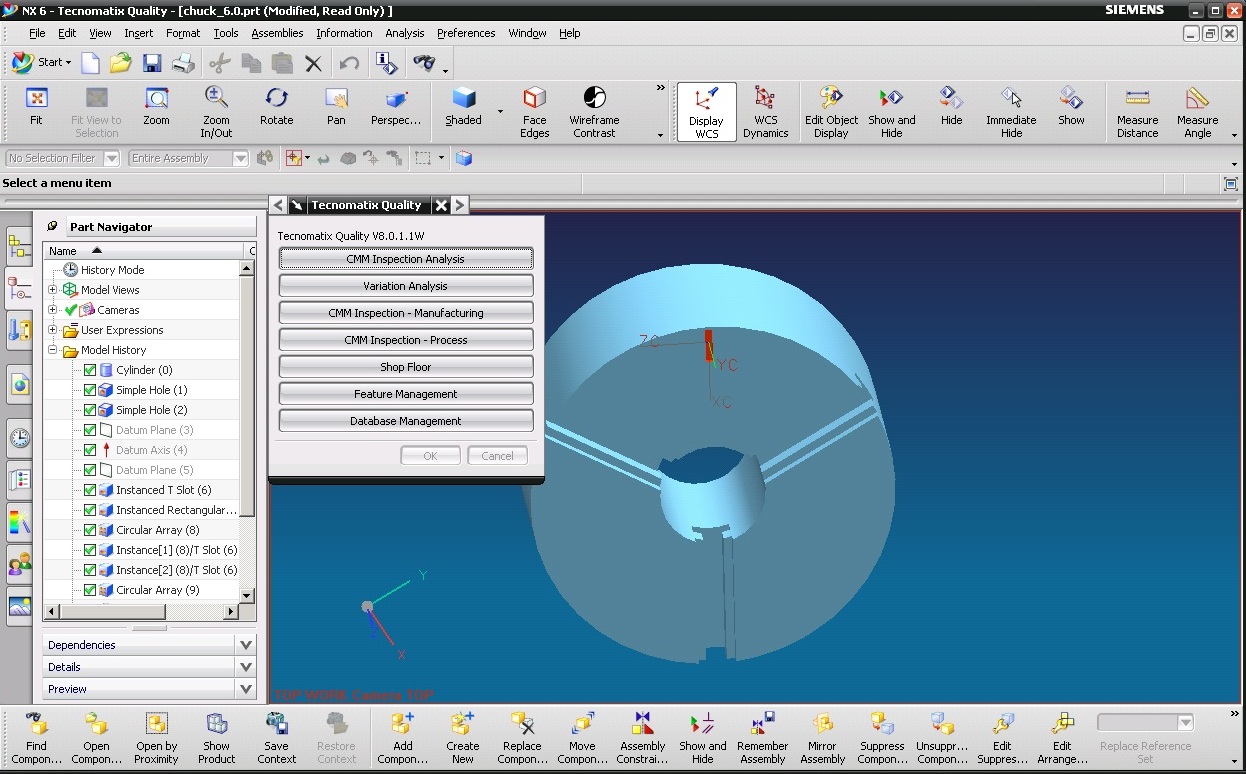
Task: Open the Start dropdown menu
Action: tap(41, 62)
